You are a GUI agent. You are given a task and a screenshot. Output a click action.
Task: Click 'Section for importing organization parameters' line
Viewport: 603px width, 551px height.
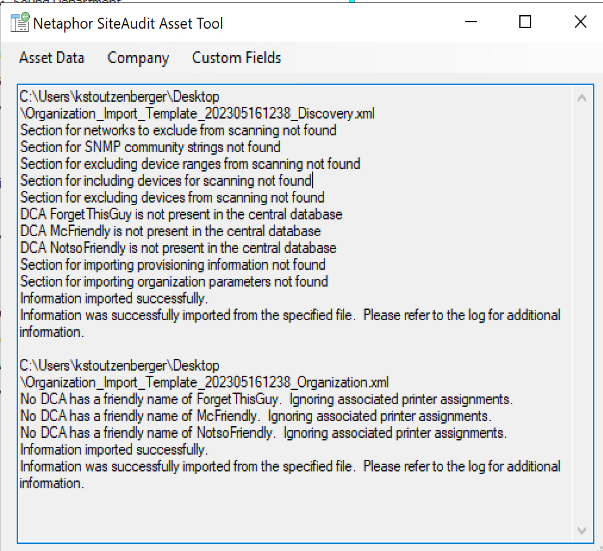173,282
